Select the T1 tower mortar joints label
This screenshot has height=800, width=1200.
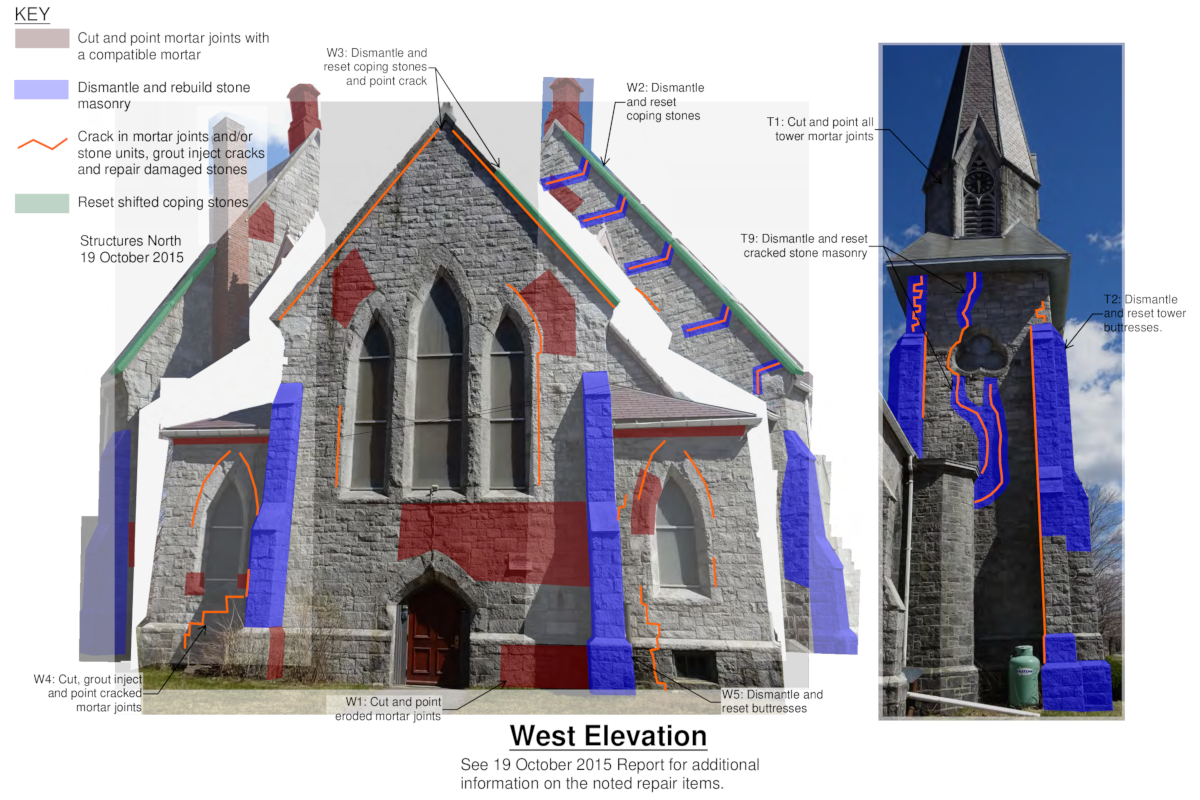click(820, 128)
